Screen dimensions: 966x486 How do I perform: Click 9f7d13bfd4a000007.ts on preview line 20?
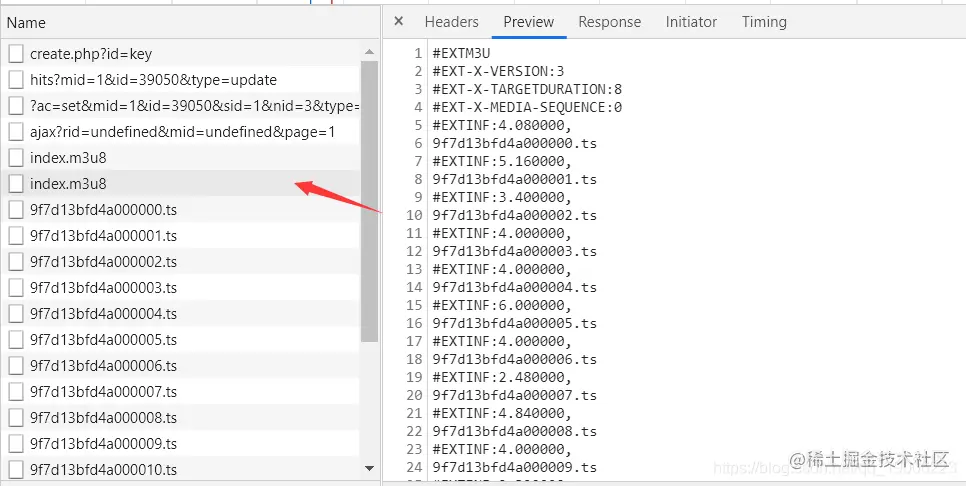click(514, 395)
